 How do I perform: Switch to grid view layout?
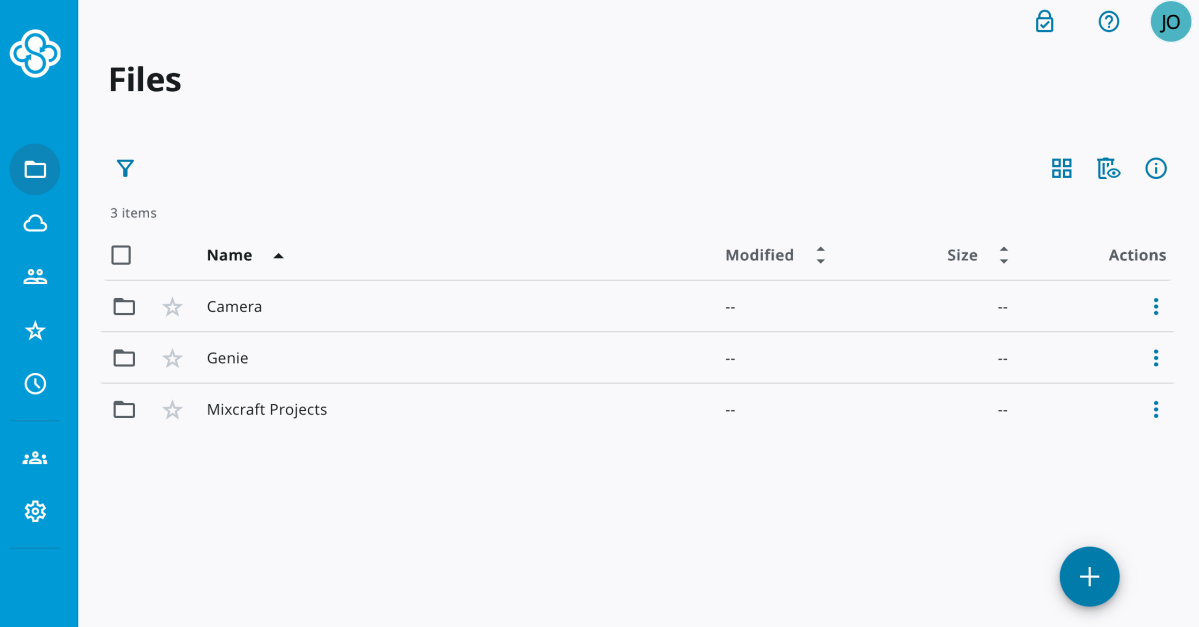point(1061,168)
